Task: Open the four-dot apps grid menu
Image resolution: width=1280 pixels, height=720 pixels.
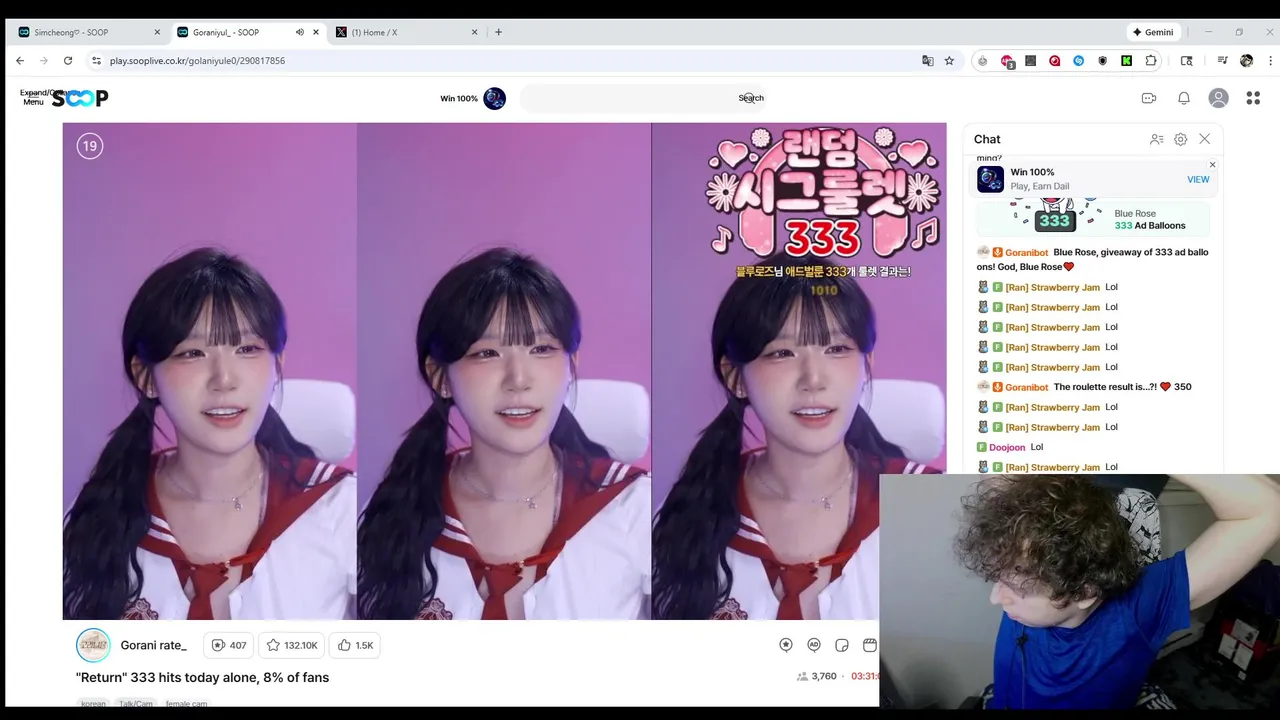Action: [1253, 98]
